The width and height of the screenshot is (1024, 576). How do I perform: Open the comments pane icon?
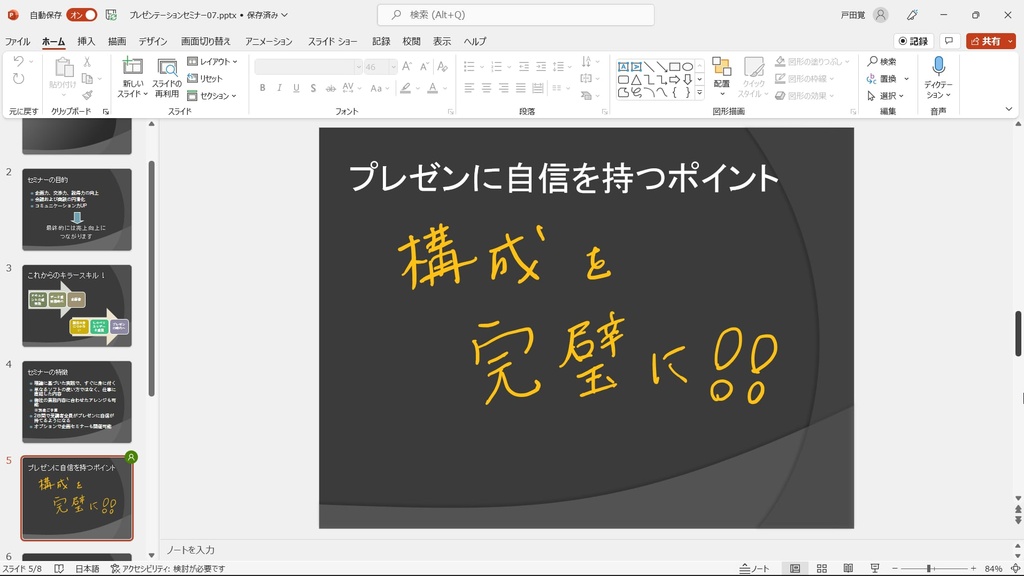(x=949, y=41)
